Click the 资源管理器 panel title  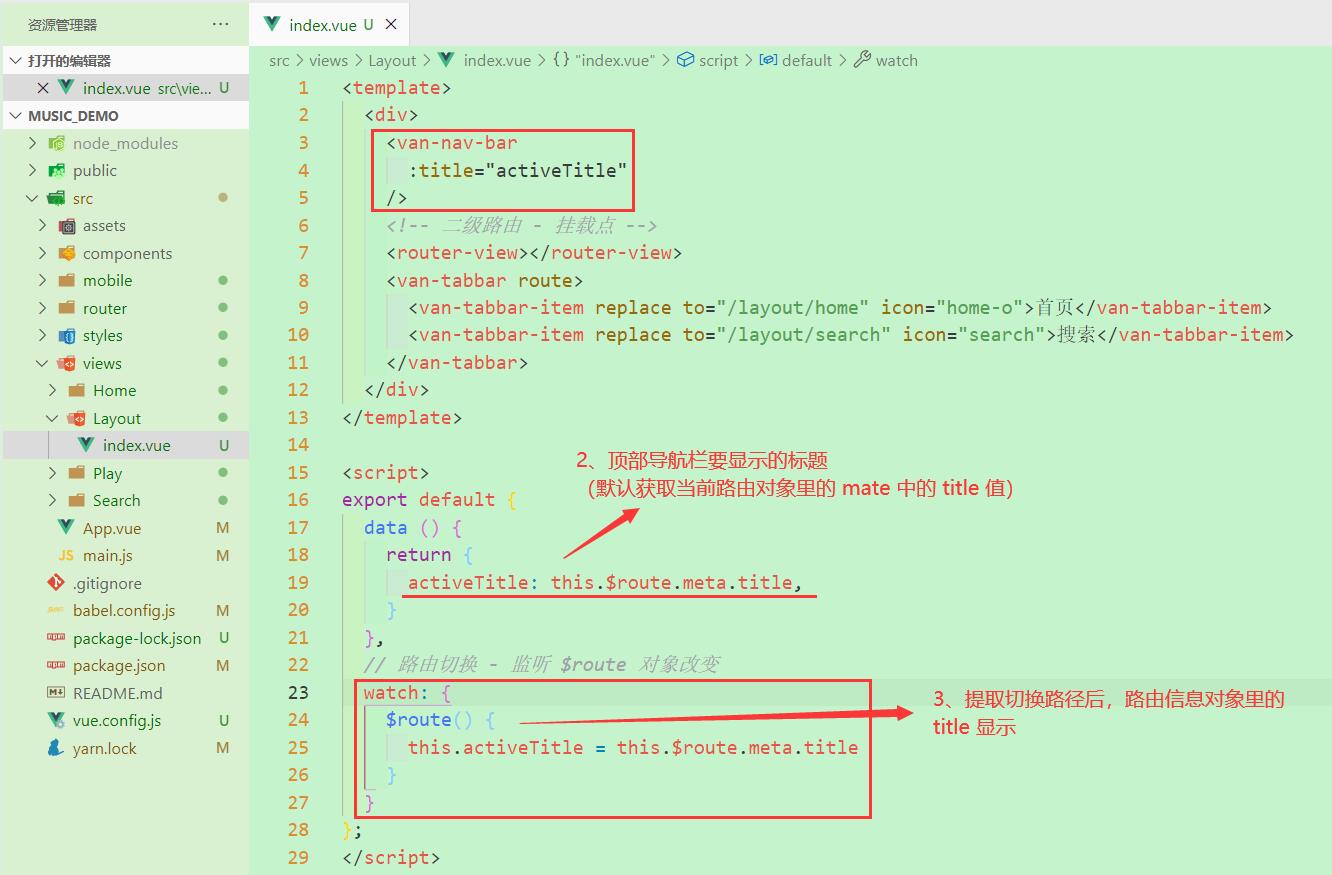point(63,25)
